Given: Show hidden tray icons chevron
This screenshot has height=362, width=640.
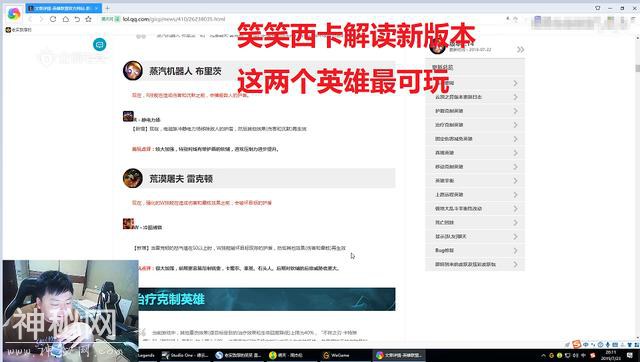Looking at the screenshot, I should coord(543,356).
